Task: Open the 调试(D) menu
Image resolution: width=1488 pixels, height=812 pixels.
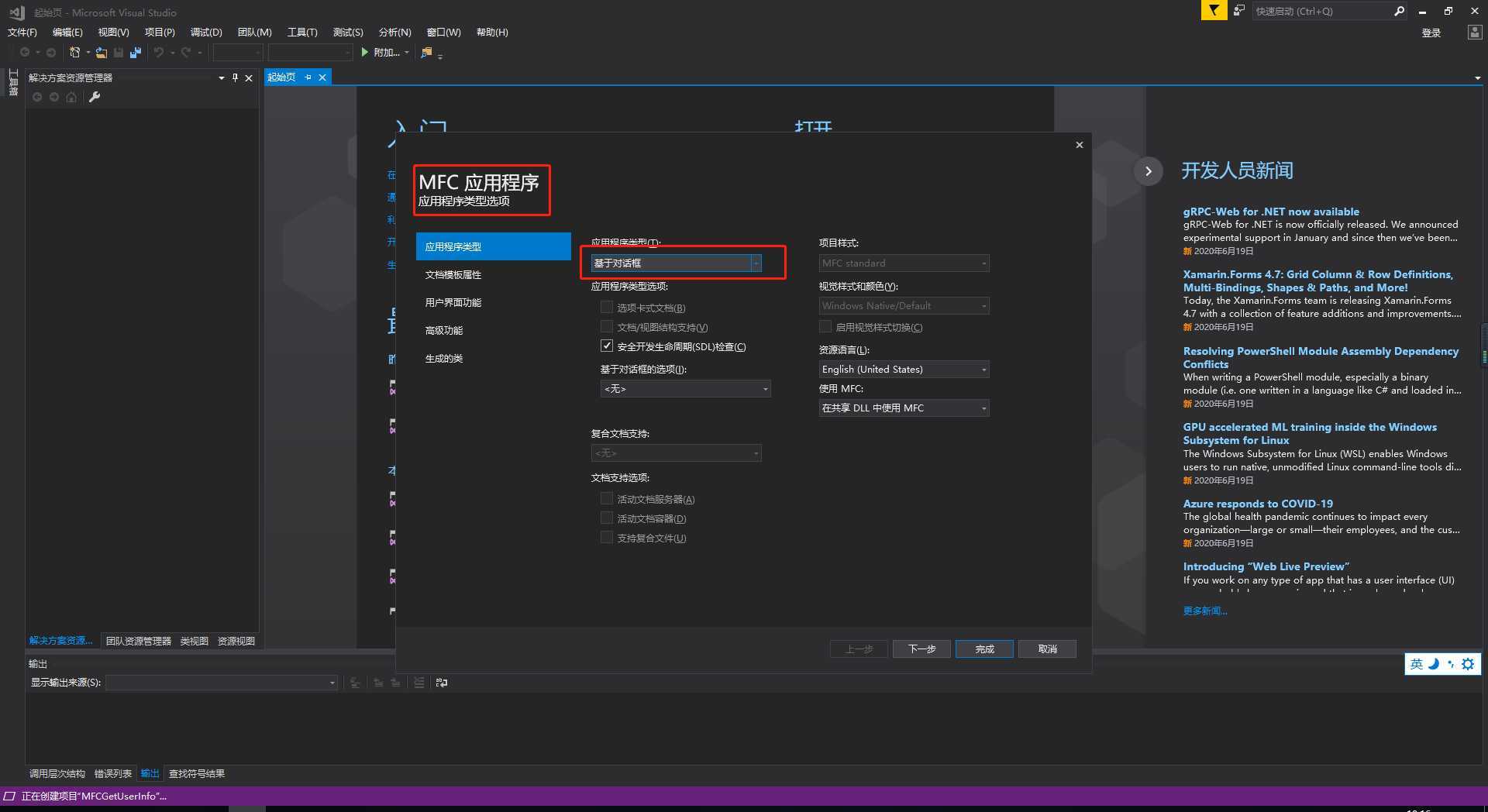Action: (206, 33)
